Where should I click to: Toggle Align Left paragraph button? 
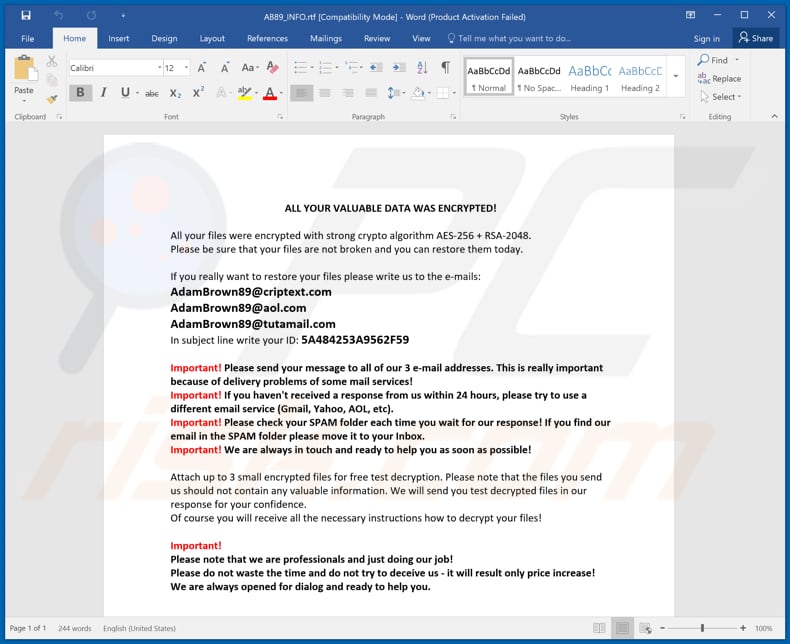pos(302,93)
